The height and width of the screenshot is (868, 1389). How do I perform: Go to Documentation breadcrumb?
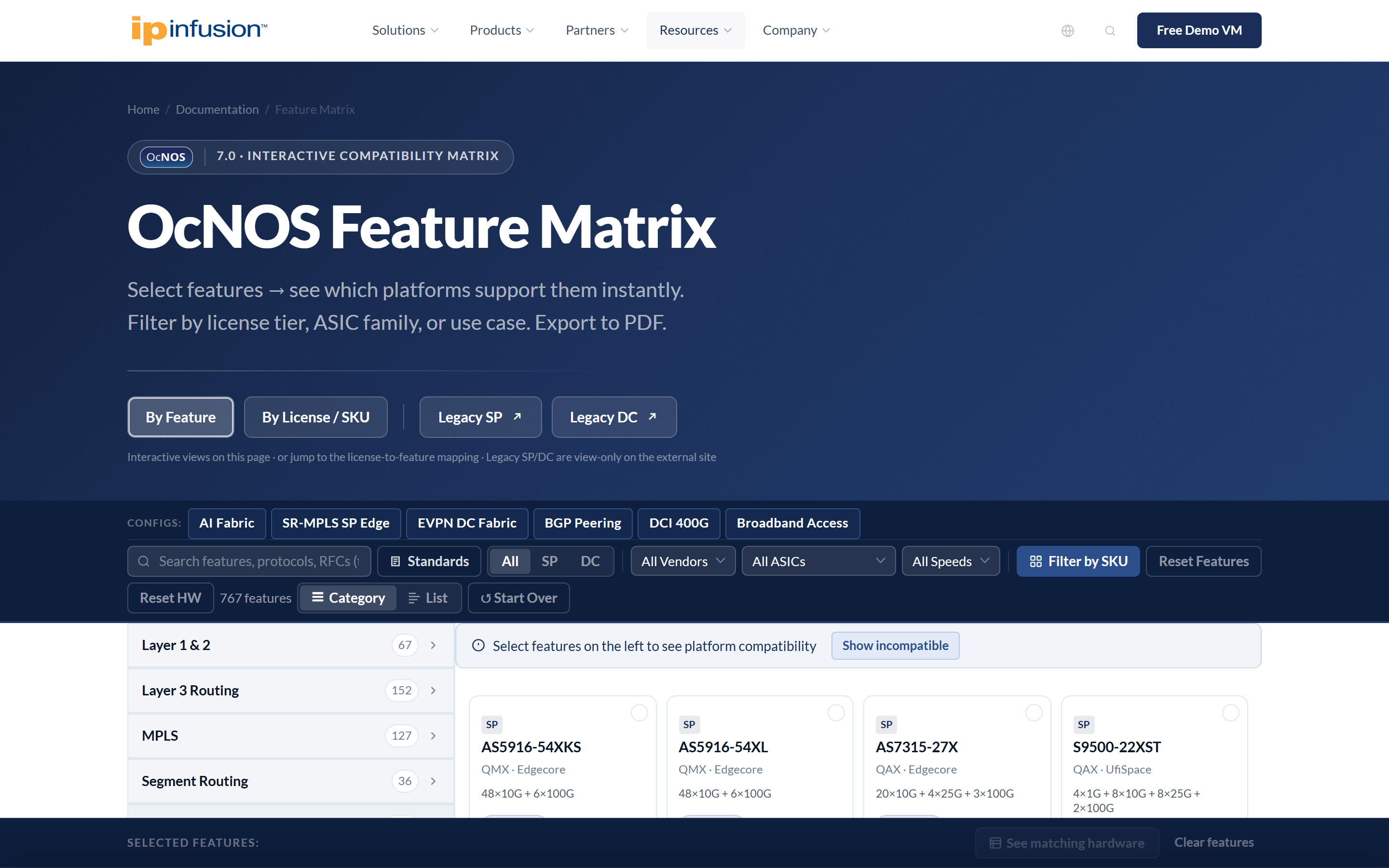pyautogui.click(x=217, y=109)
